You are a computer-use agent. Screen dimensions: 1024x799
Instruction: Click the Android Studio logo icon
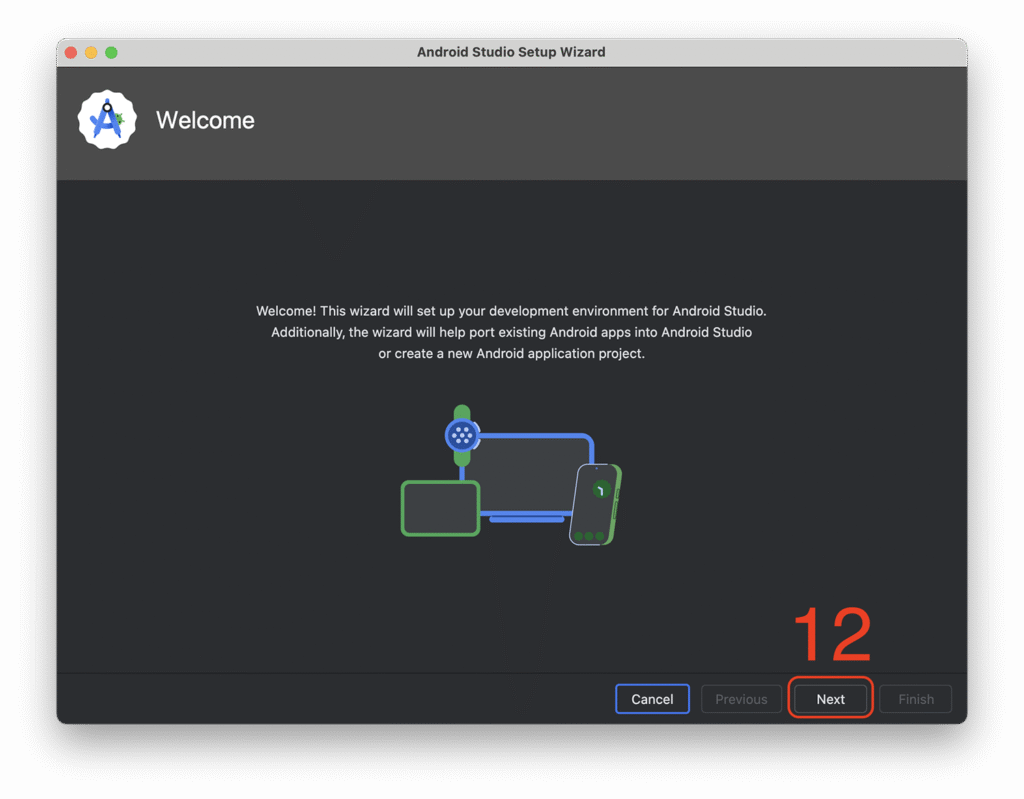pos(107,120)
